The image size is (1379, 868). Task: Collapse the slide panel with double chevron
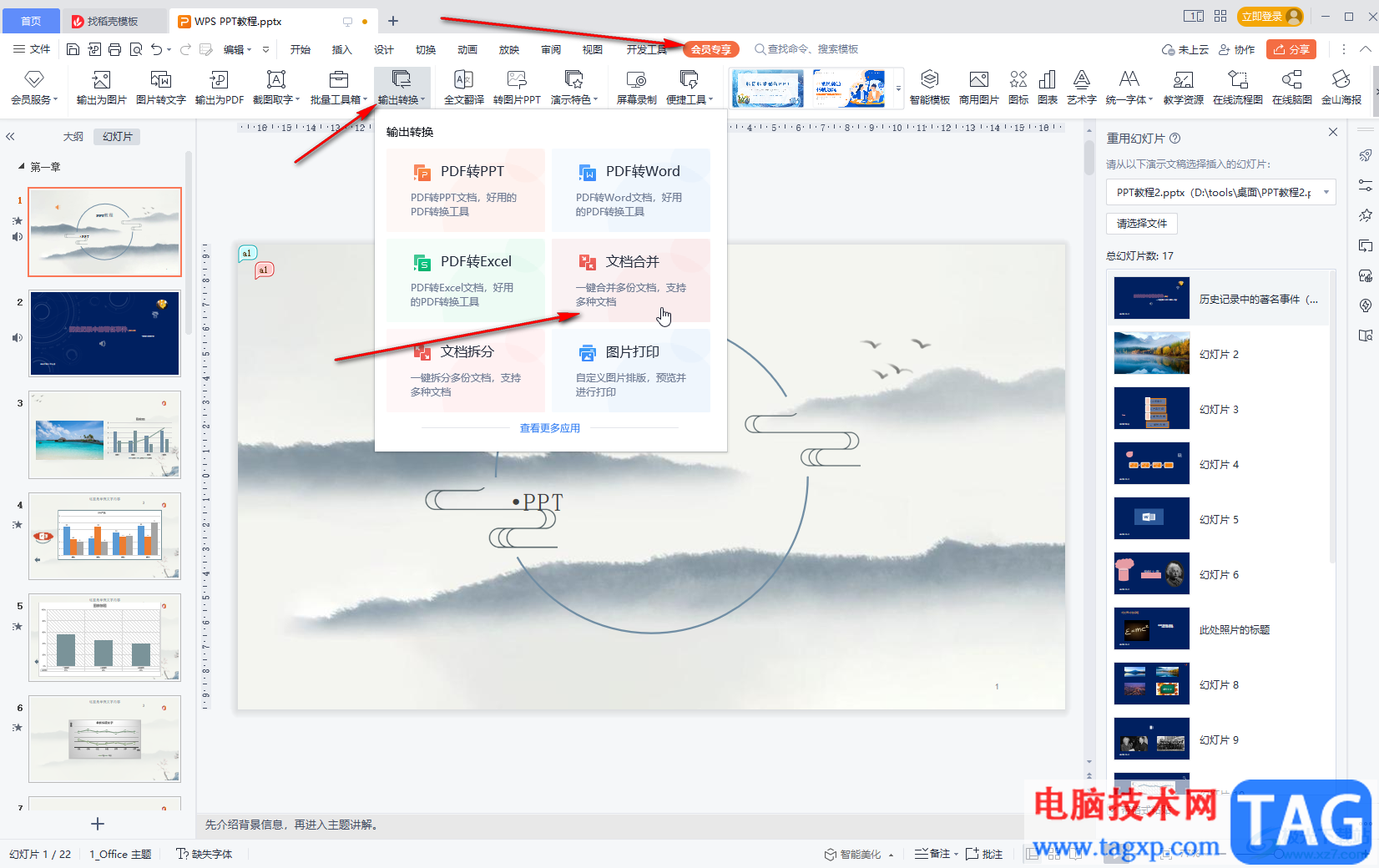click(10, 136)
